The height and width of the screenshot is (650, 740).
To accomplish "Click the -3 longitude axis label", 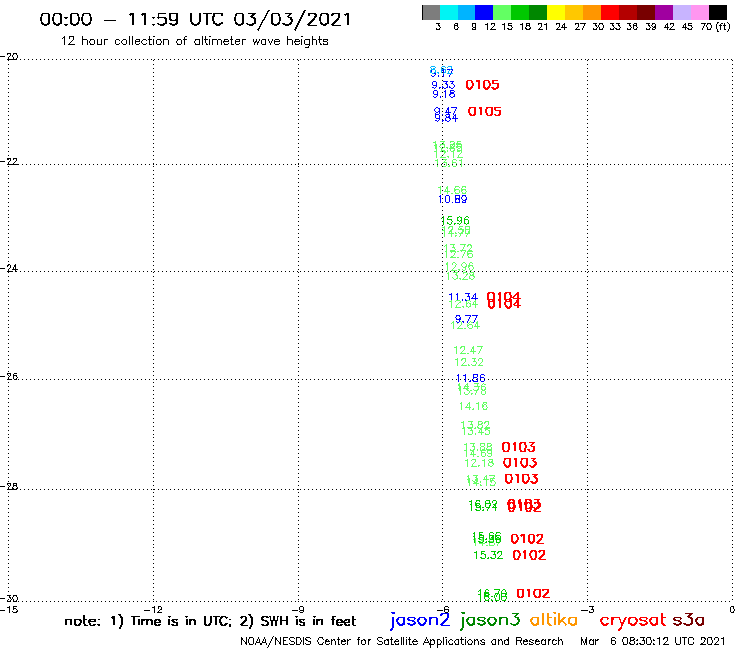I will coord(588,609).
